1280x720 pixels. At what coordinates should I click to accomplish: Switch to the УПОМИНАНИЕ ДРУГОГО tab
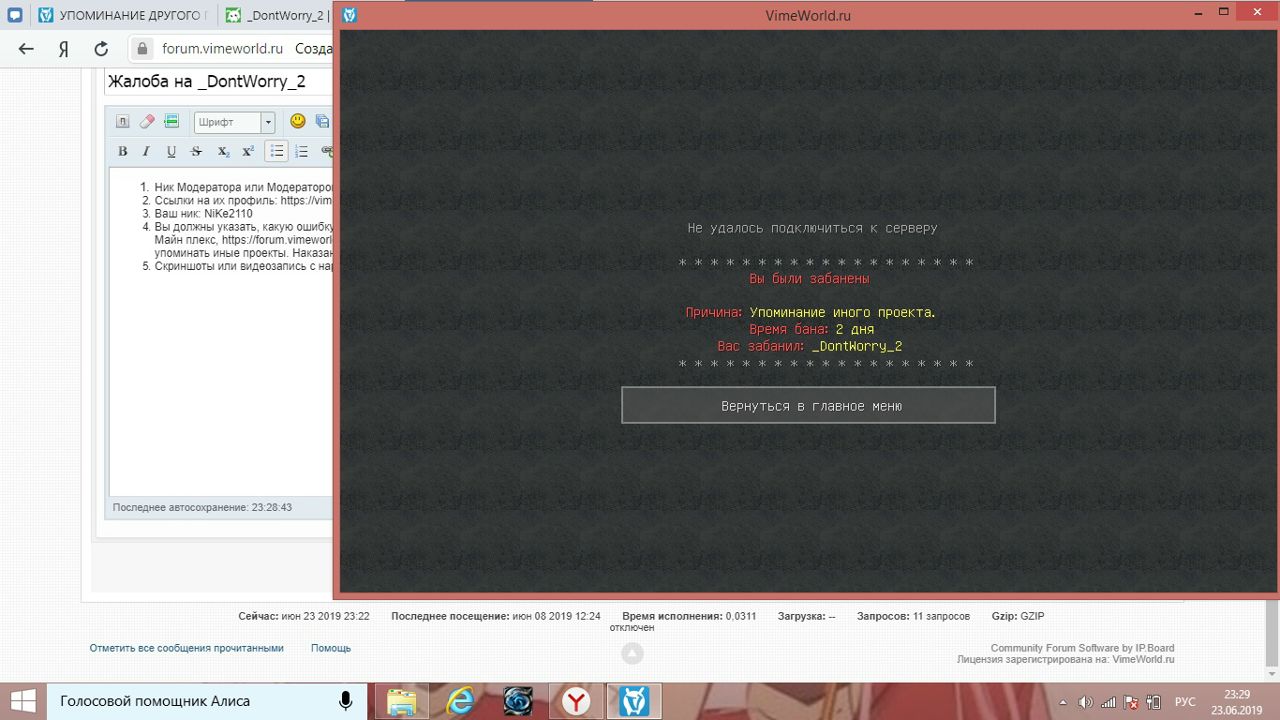tap(123, 15)
